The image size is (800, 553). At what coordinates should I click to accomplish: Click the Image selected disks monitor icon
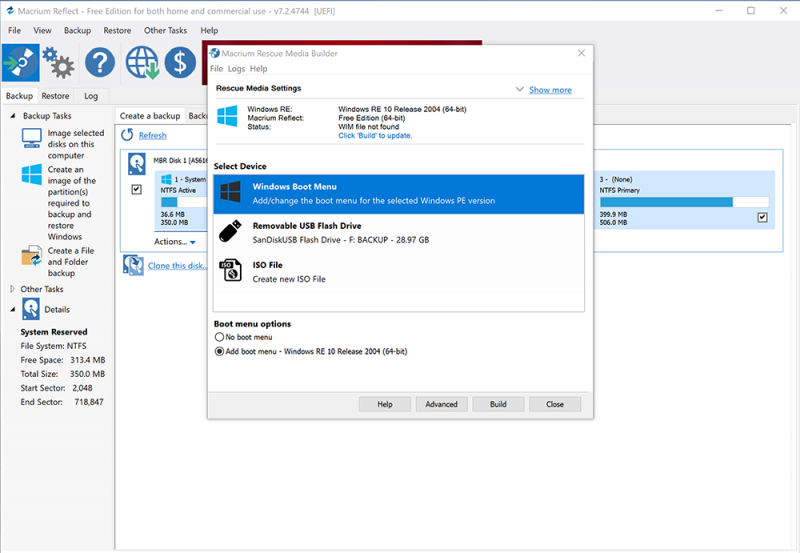click(x=32, y=140)
